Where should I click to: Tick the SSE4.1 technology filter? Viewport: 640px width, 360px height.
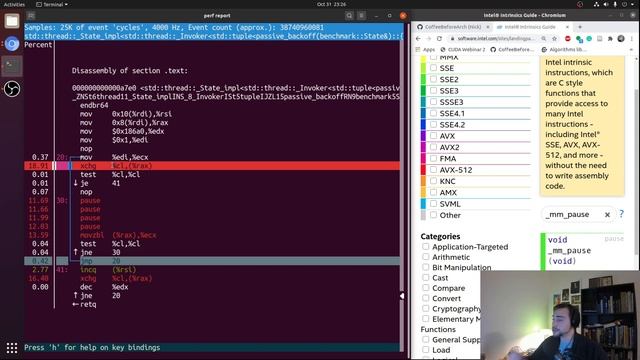[433, 113]
